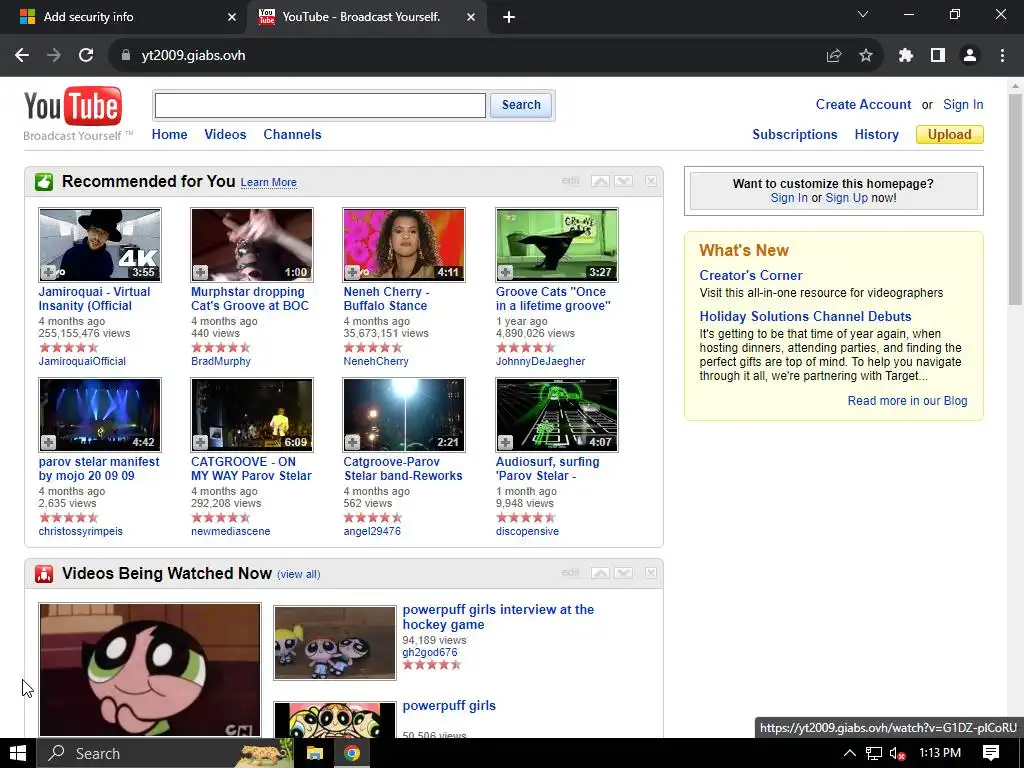Image resolution: width=1024 pixels, height=768 pixels.
Task: Go to Home navigation link
Action: point(169,135)
